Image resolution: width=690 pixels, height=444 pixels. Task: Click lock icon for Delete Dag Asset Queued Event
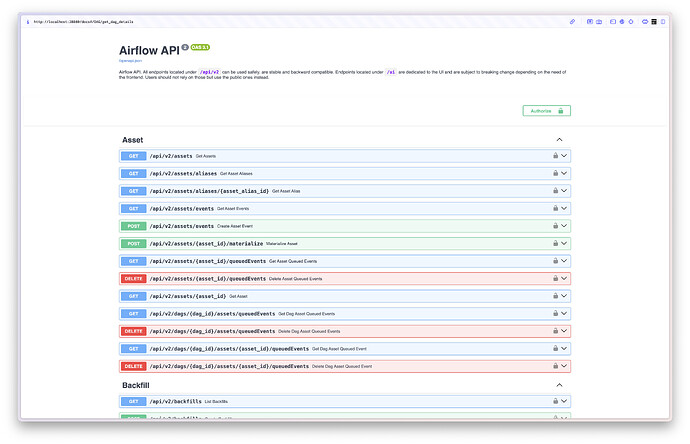555,366
